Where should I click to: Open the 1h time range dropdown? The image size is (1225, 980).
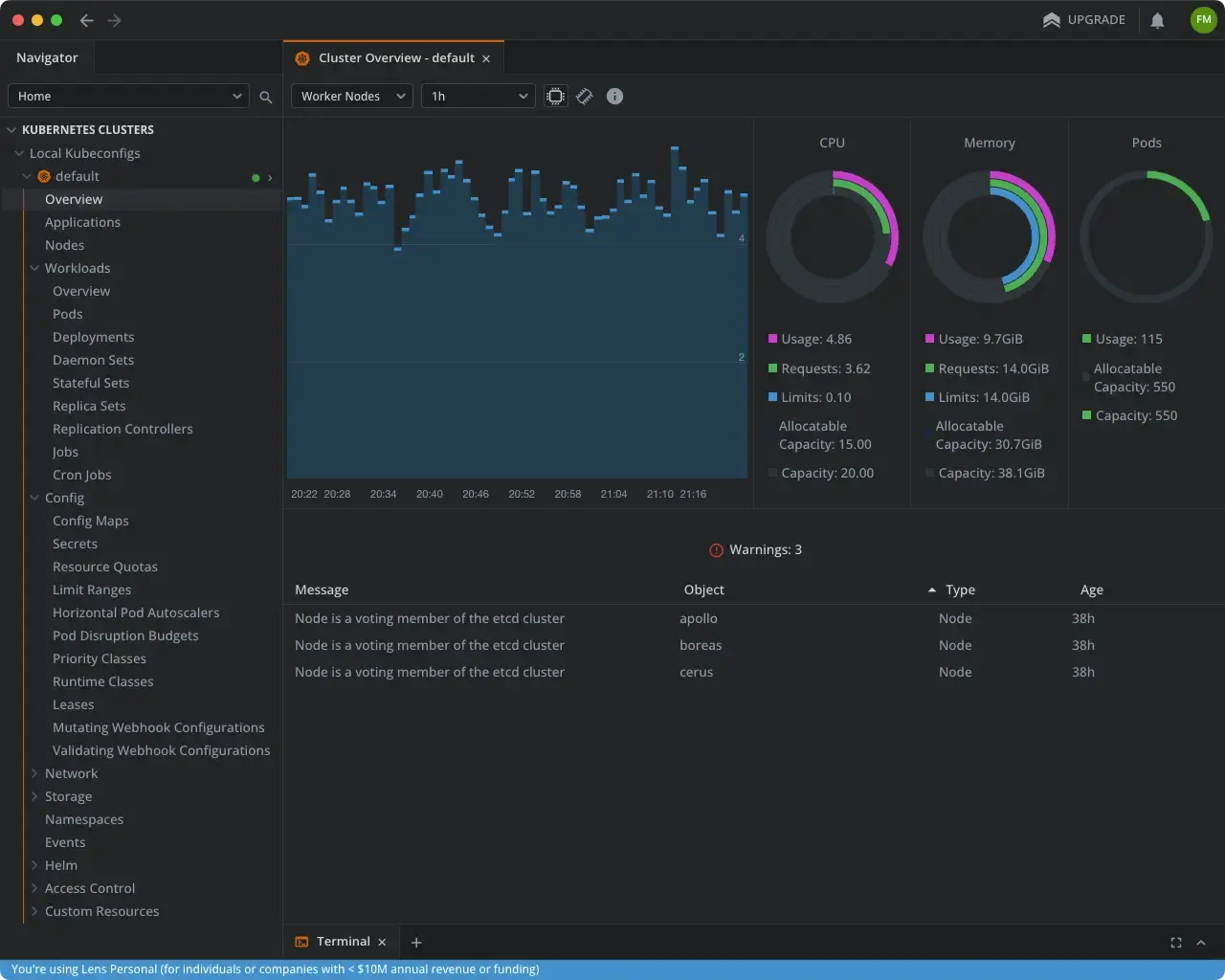point(479,97)
